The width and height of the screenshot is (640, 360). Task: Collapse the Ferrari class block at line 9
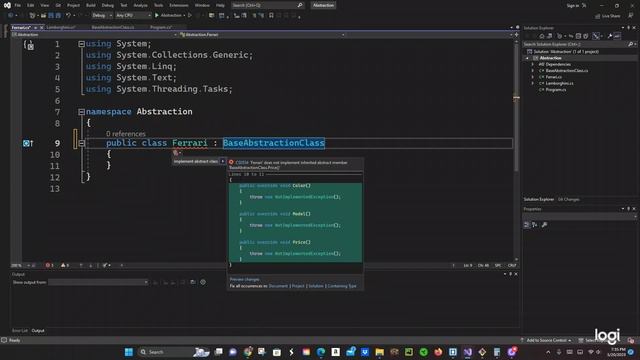point(81,143)
